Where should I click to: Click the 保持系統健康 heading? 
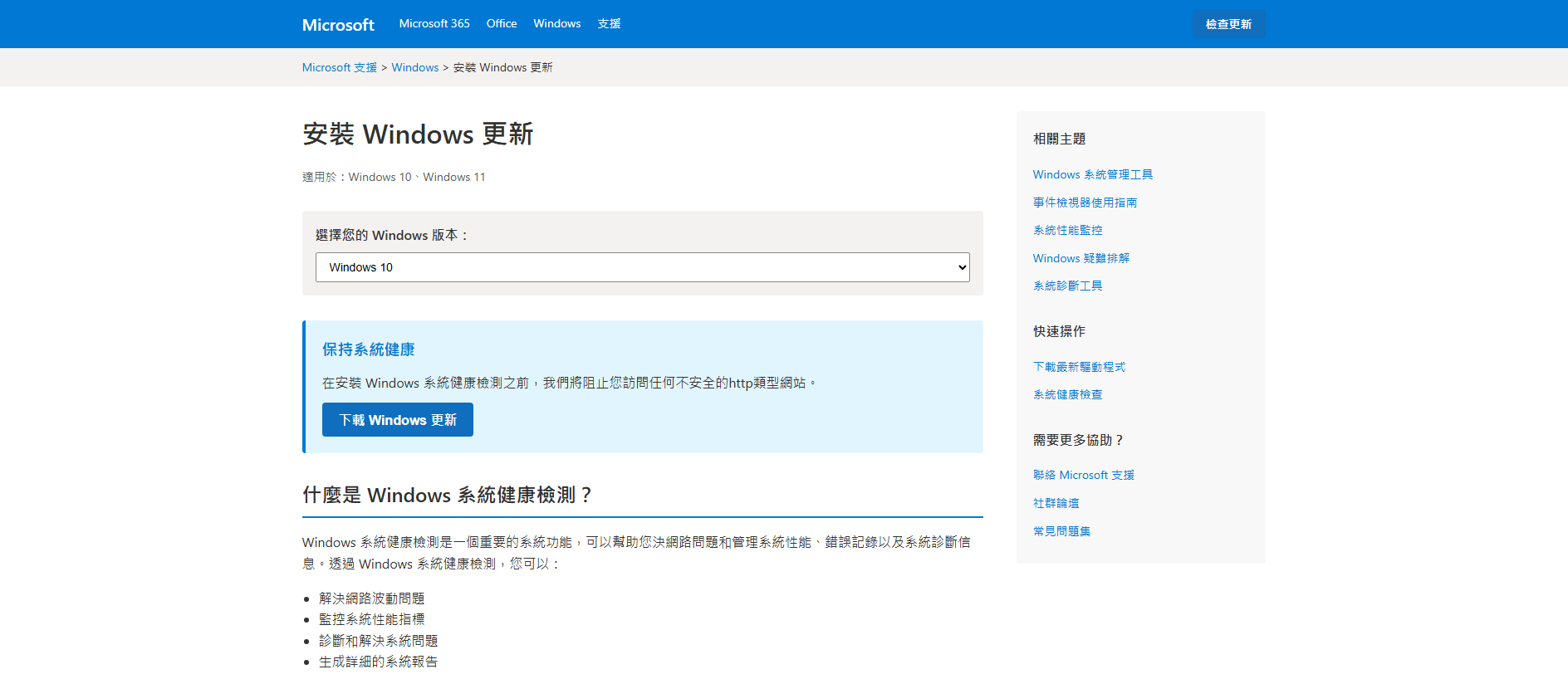[x=369, y=349]
